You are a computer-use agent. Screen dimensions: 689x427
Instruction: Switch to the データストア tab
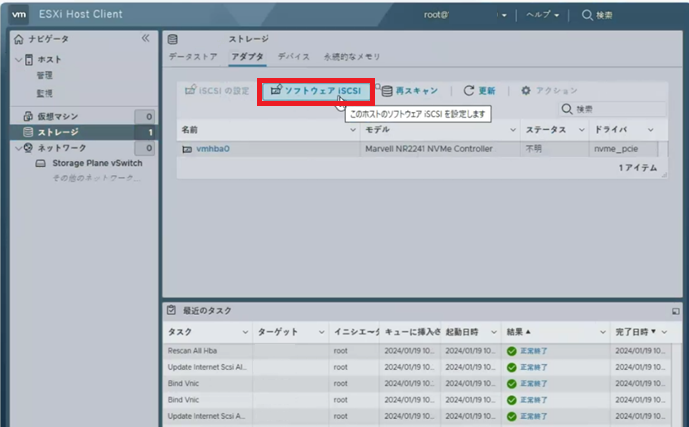[x=192, y=57]
